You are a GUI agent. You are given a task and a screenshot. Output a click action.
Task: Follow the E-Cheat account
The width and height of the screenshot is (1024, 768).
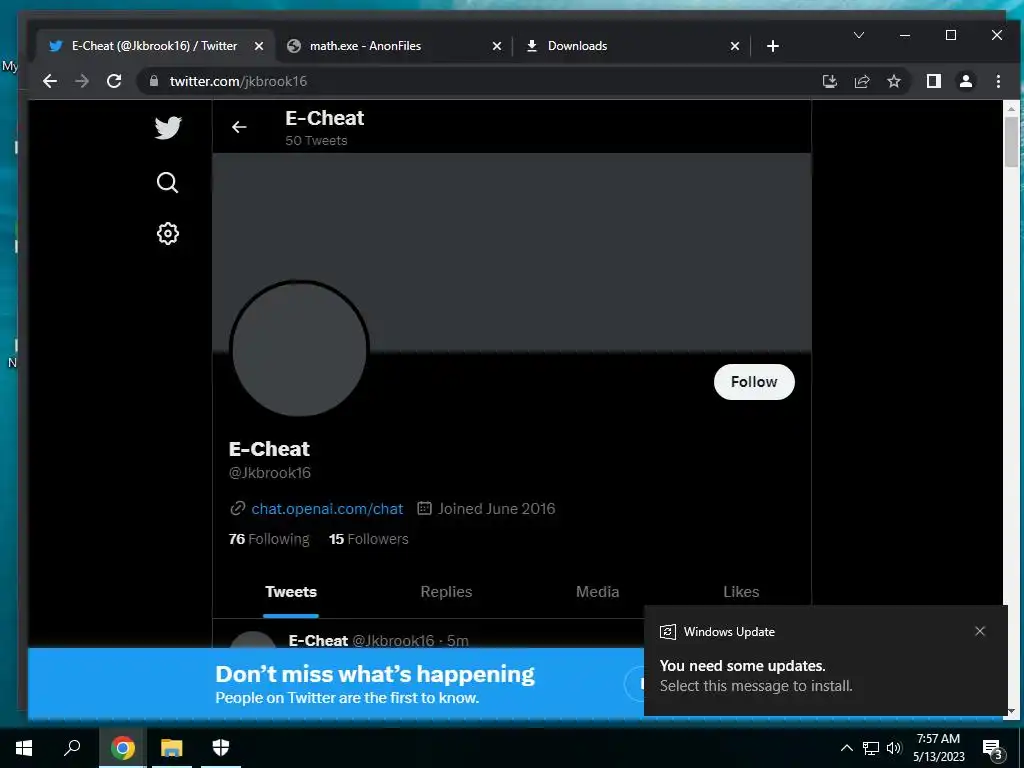point(754,382)
